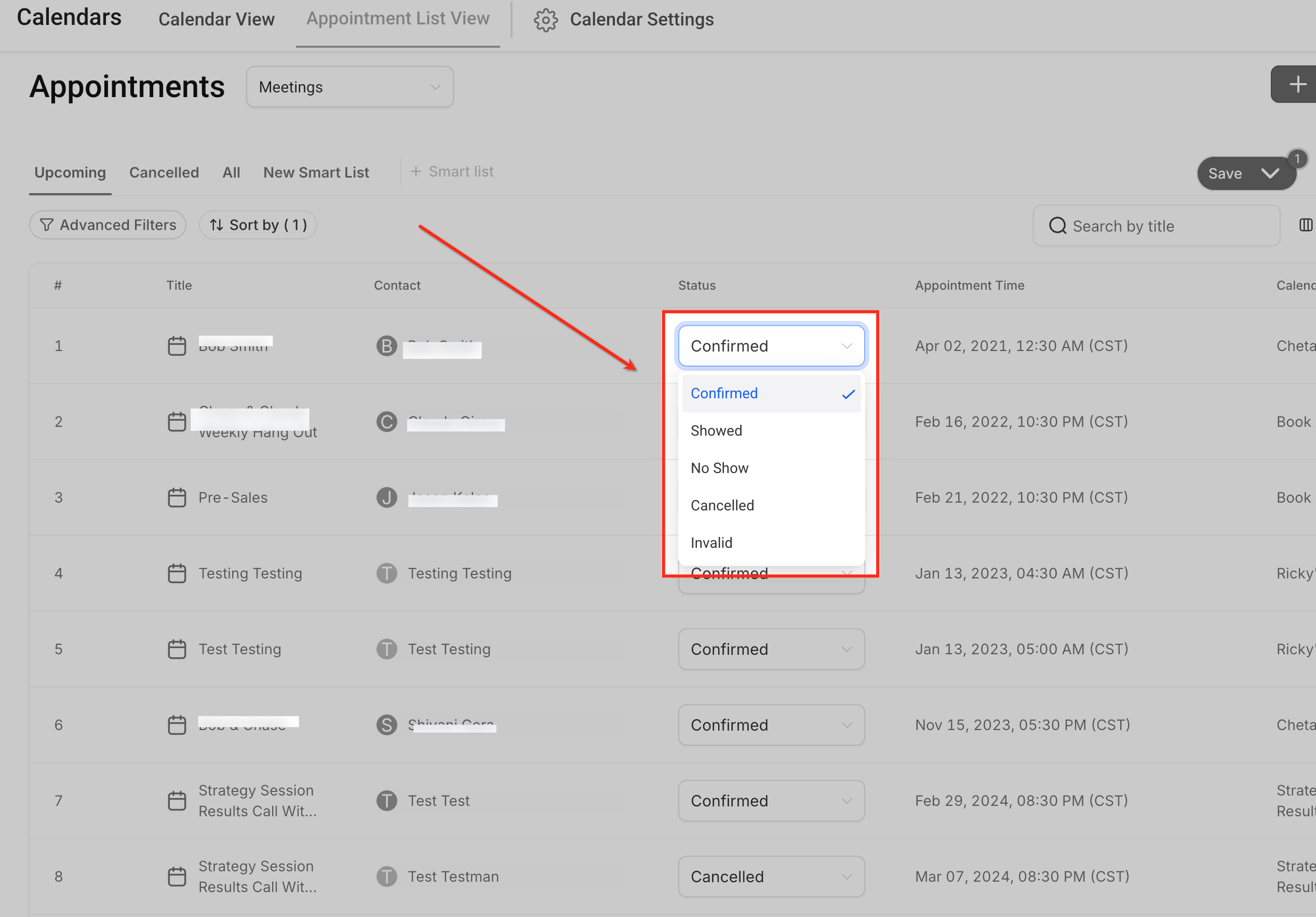Expand the Meetings calendar dropdown
Image resolution: width=1316 pixels, height=917 pixels.
click(x=350, y=87)
